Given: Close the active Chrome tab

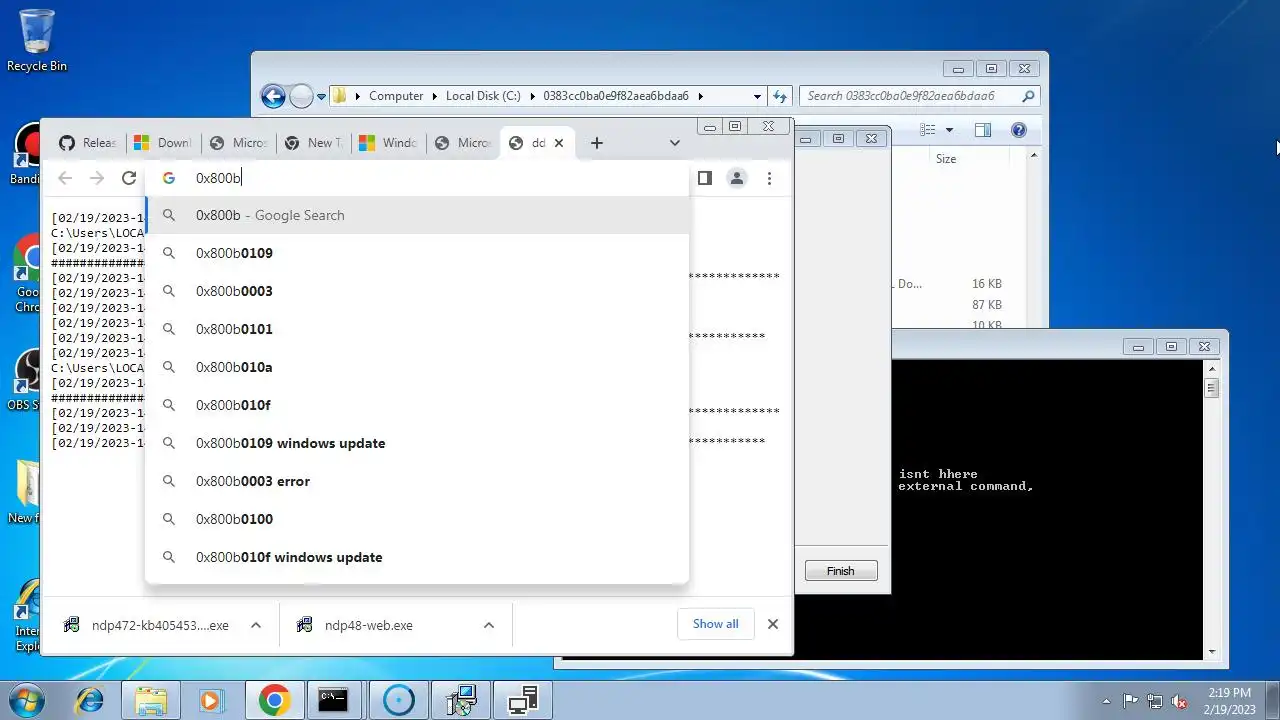Looking at the screenshot, I should tap(559, 143).
